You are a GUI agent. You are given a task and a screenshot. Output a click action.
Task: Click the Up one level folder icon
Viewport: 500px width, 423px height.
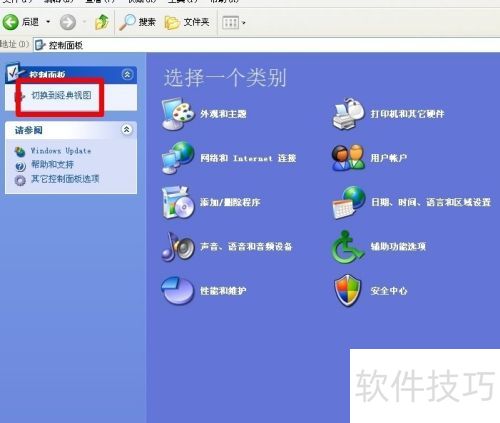point(102,22)
